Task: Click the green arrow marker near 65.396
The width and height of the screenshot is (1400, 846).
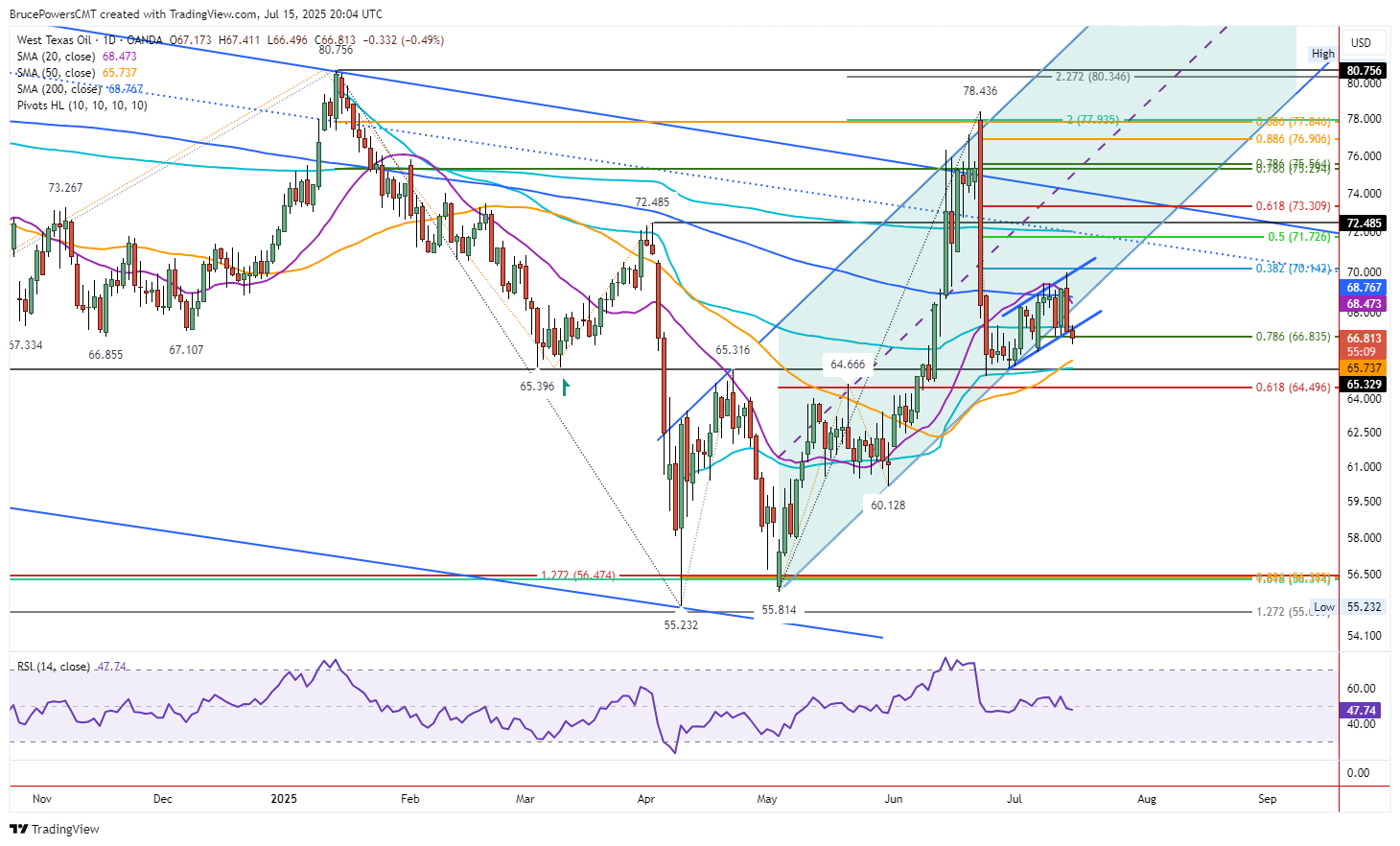Action: 566,388
